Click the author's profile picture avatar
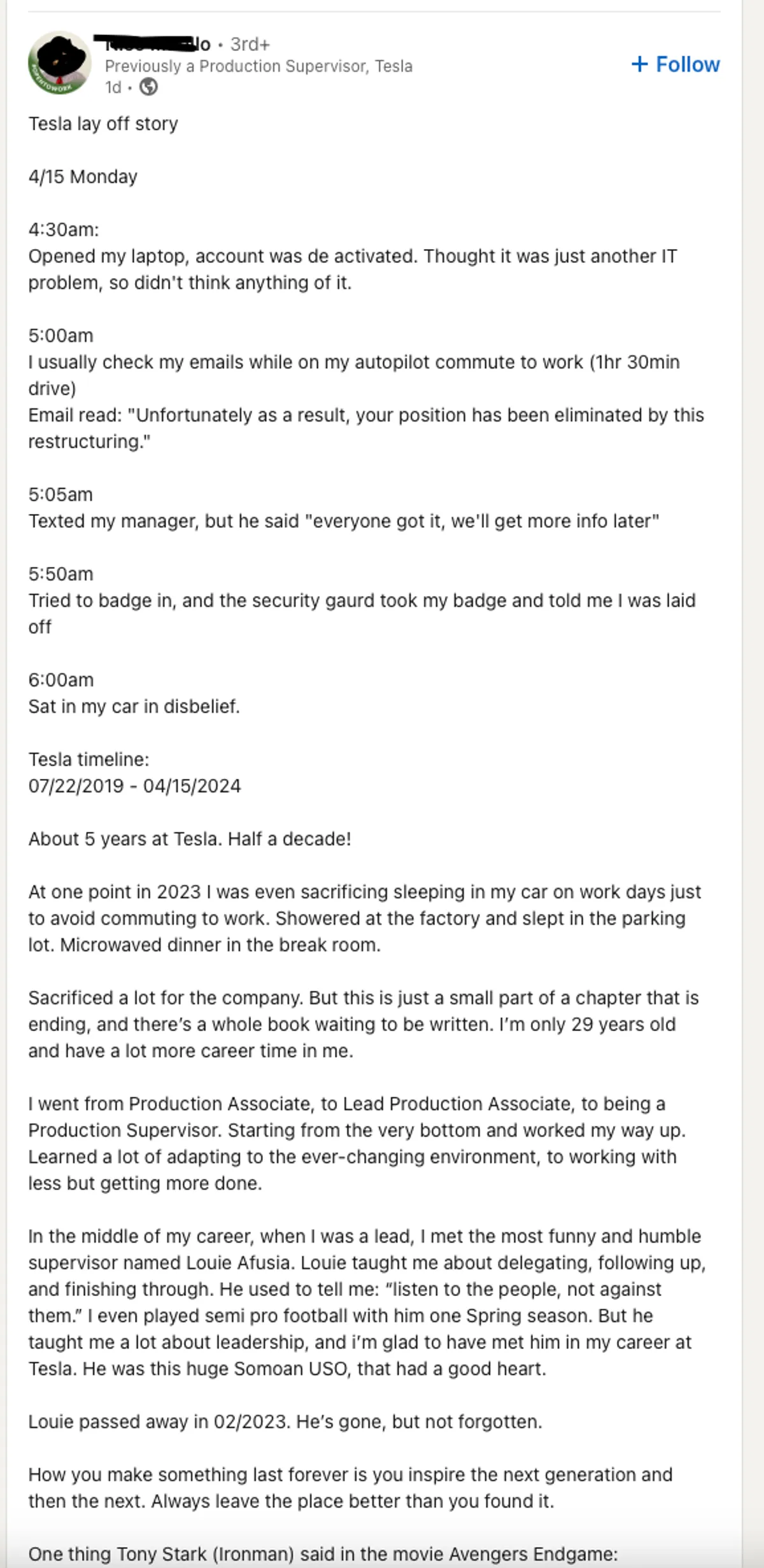This screenshot has width=764, height=1568. tap(59, 63)
